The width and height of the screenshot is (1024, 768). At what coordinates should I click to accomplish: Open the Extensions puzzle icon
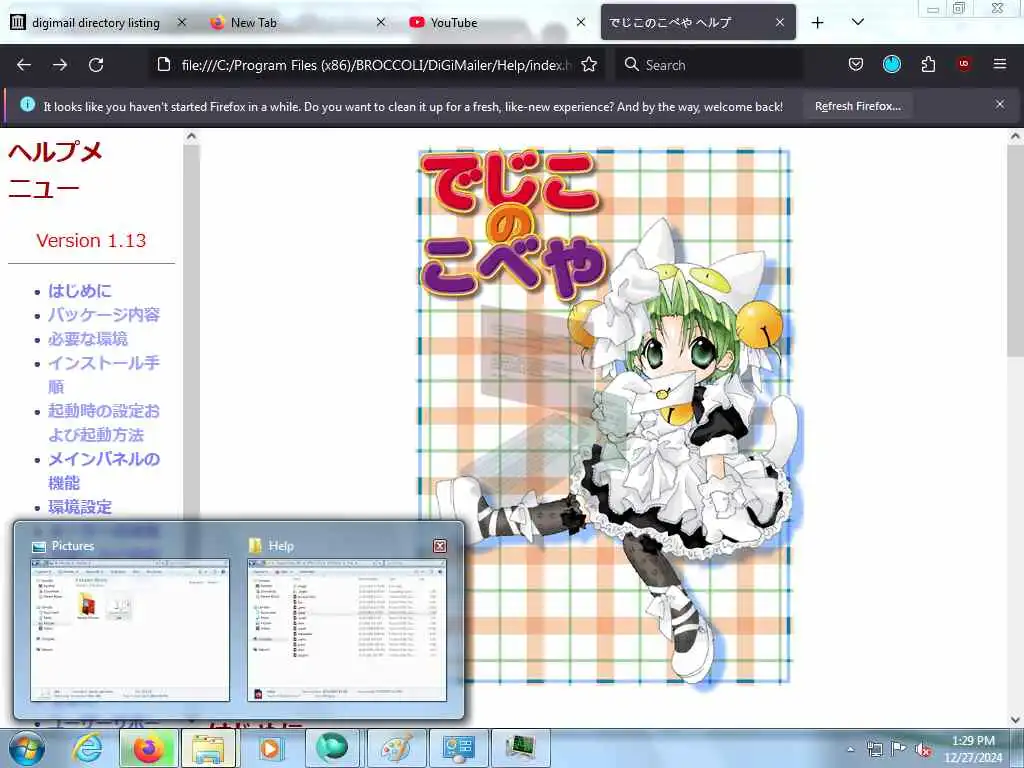[928, 65]
